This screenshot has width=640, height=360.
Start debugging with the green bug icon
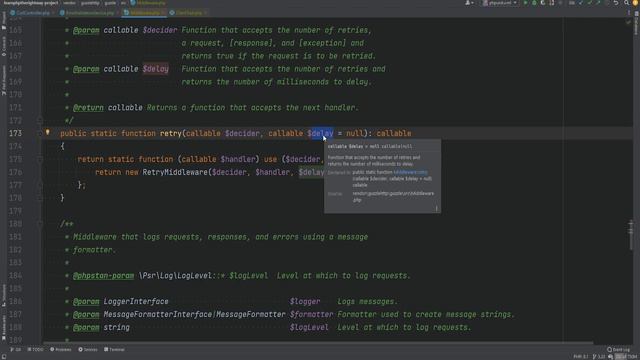(534, 3)
